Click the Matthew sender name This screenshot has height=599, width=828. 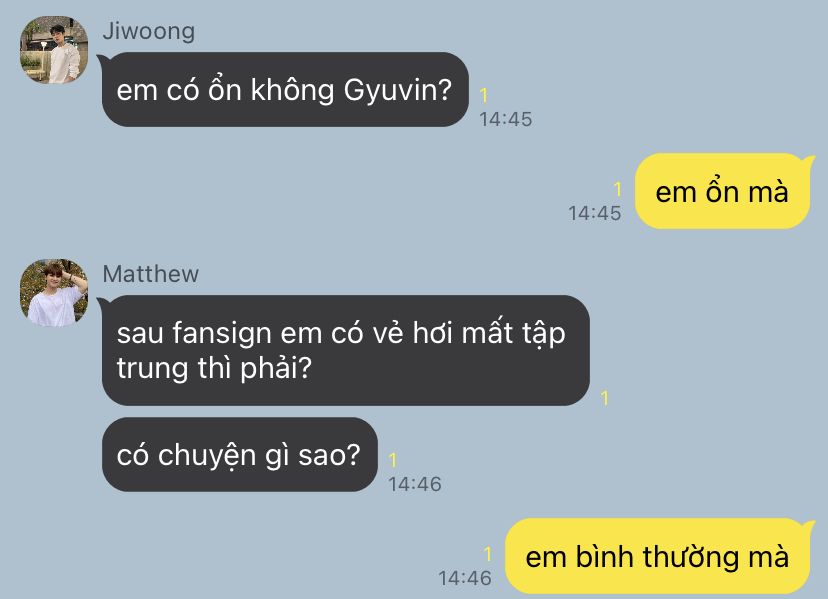(150, 274)
